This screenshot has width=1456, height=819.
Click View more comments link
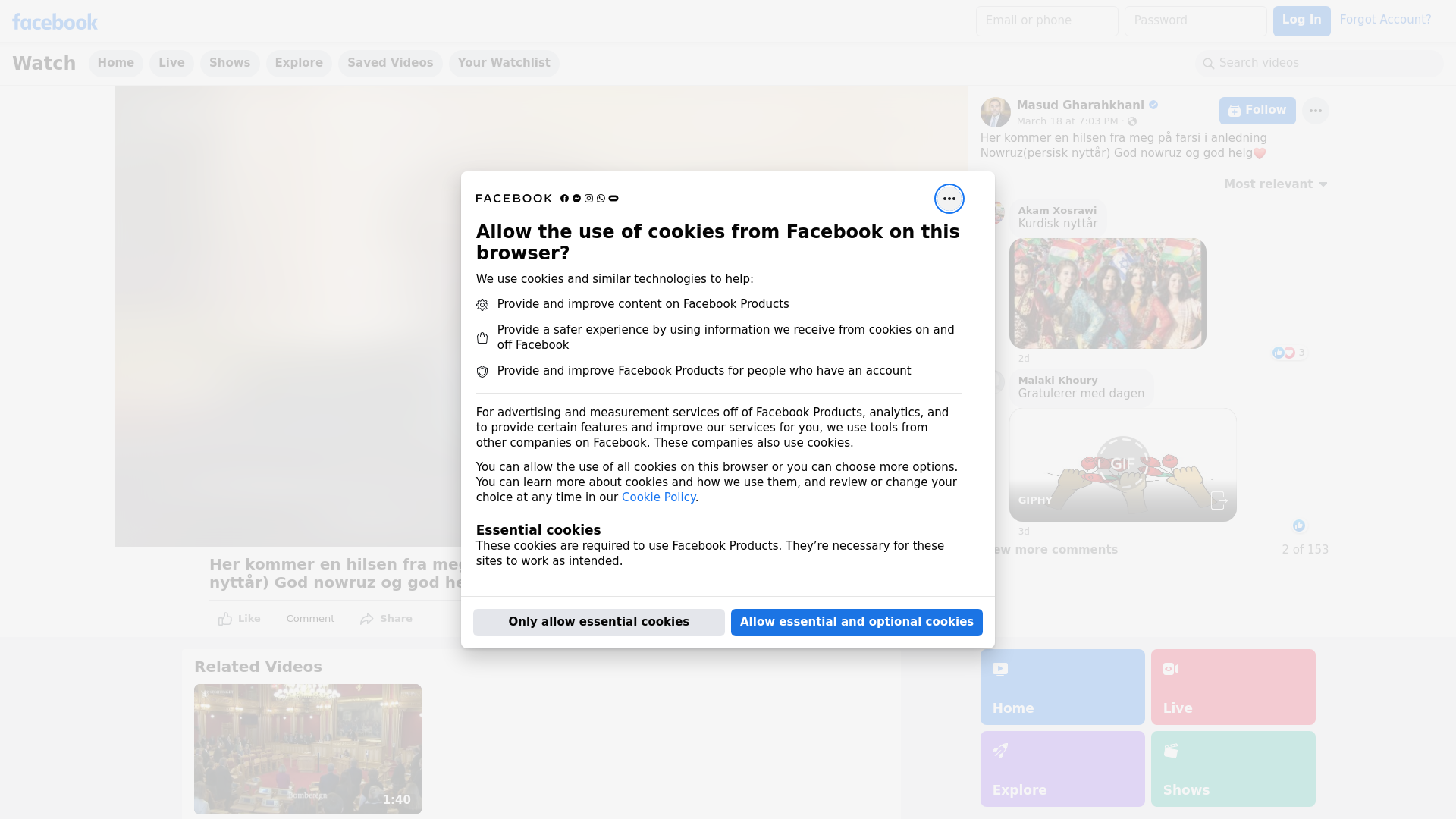tap(1050, 550)
